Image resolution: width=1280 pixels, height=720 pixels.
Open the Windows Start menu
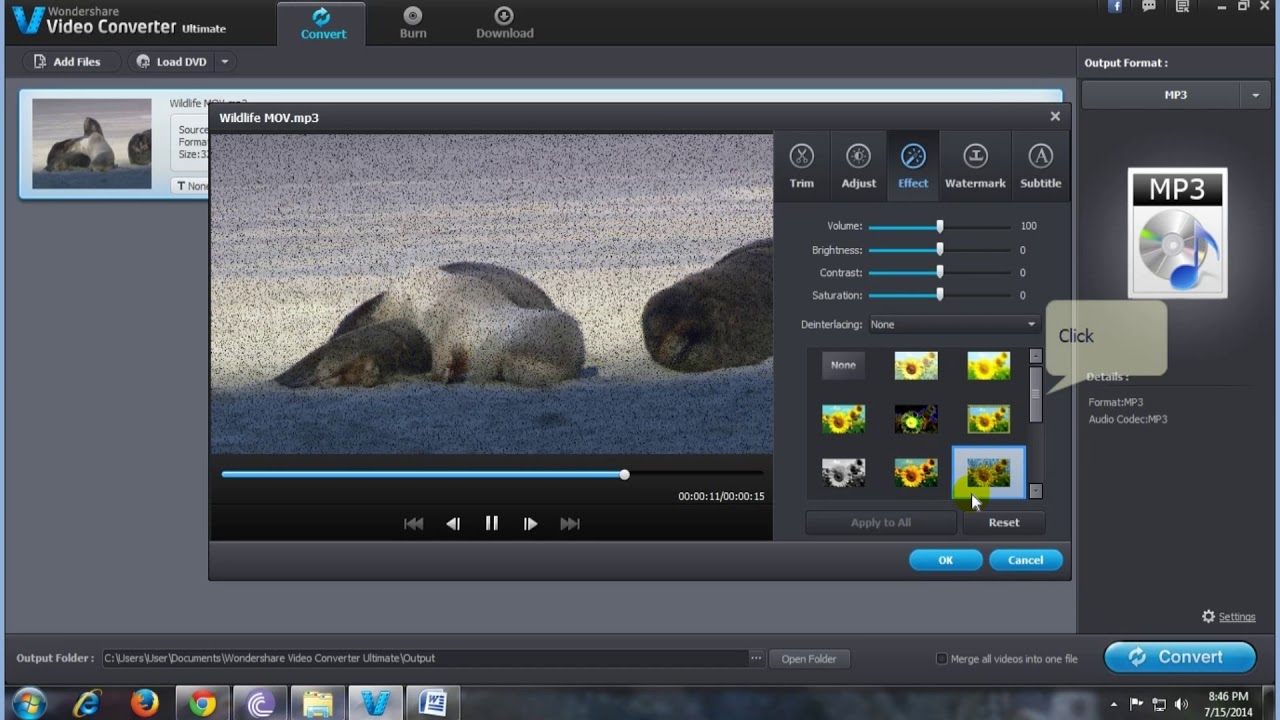[29, 704]
